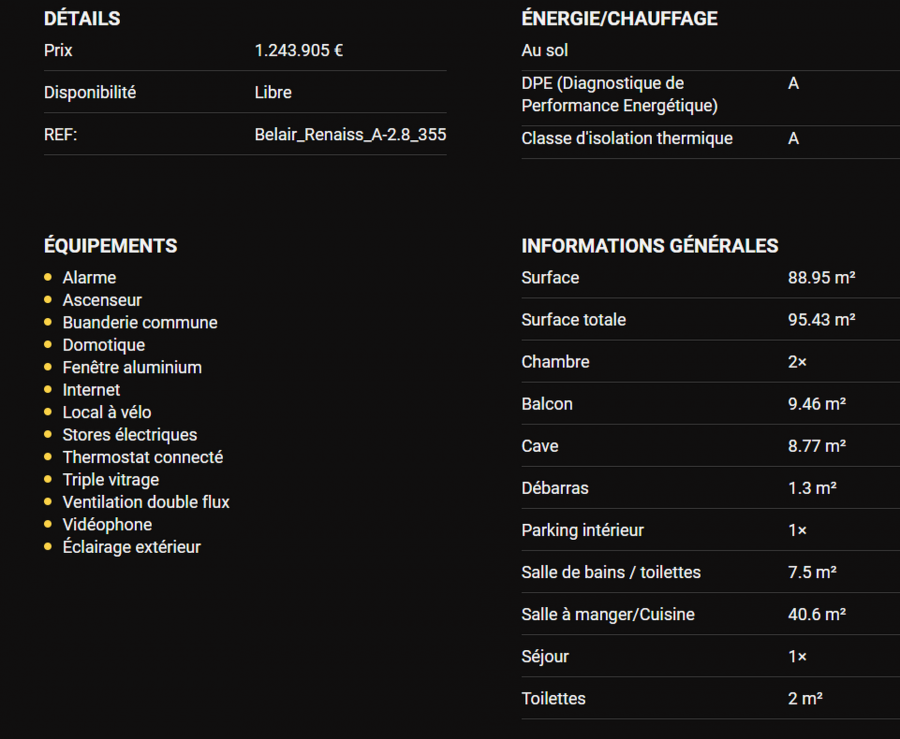Image resolution: width=900 pixels, height=739 pixels.
Task: Click the Disponibilité value Libre
Action: tap(273, 92)
